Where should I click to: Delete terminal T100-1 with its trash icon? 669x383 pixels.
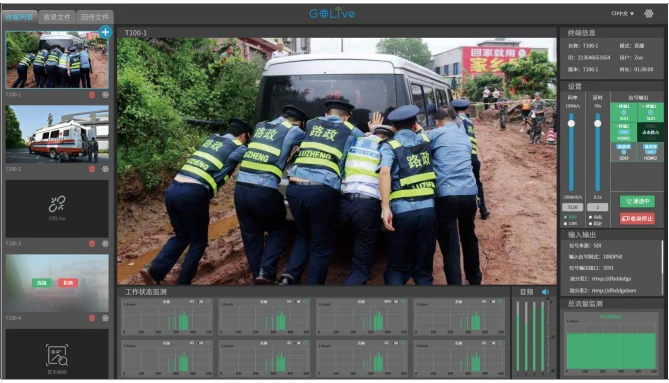(92, 95)
